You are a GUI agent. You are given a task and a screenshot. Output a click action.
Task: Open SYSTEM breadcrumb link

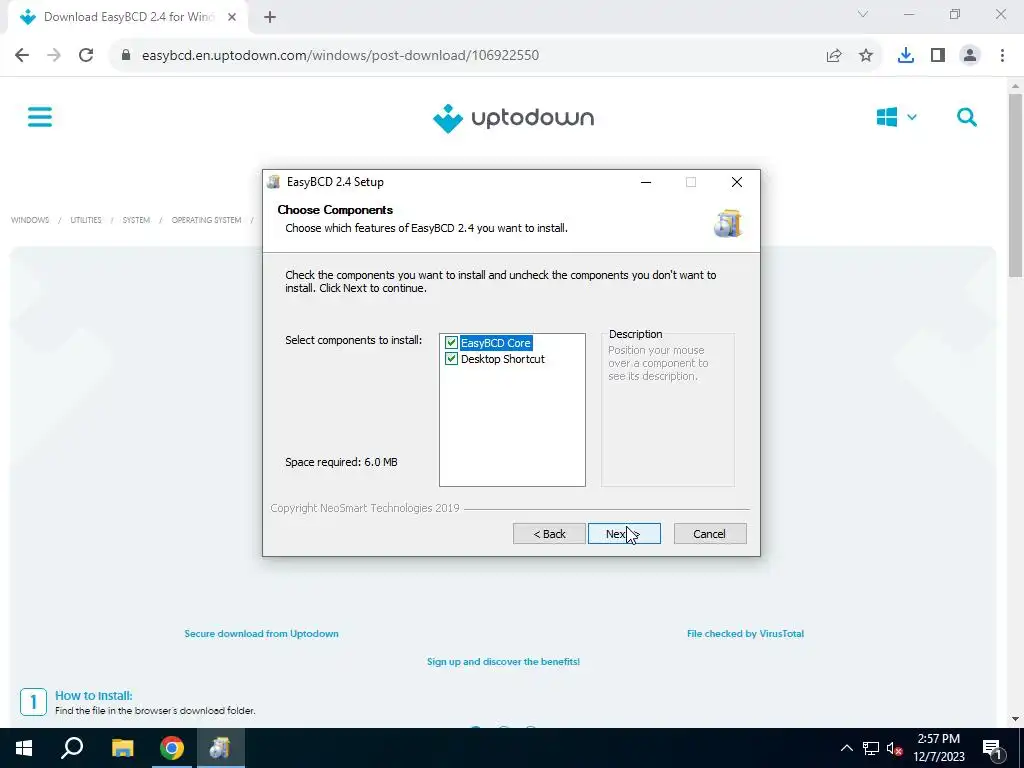click(136, 220)
